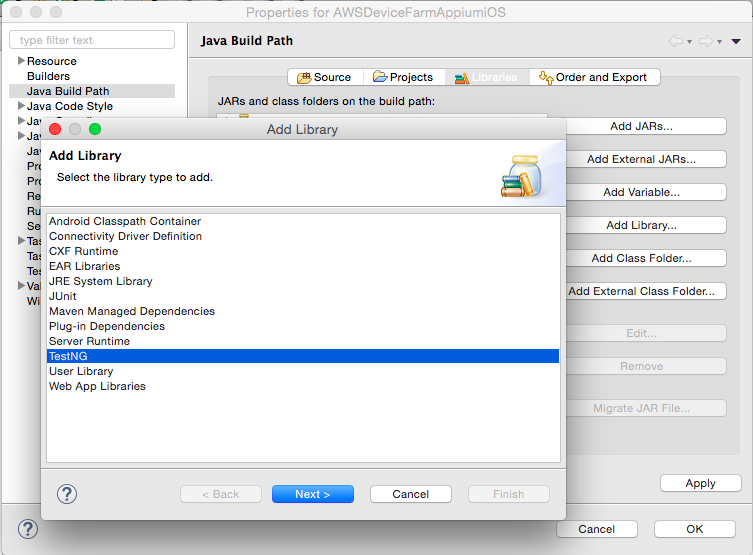Click the Apply button
Screen dimensions: 753x555
(701, 483)
